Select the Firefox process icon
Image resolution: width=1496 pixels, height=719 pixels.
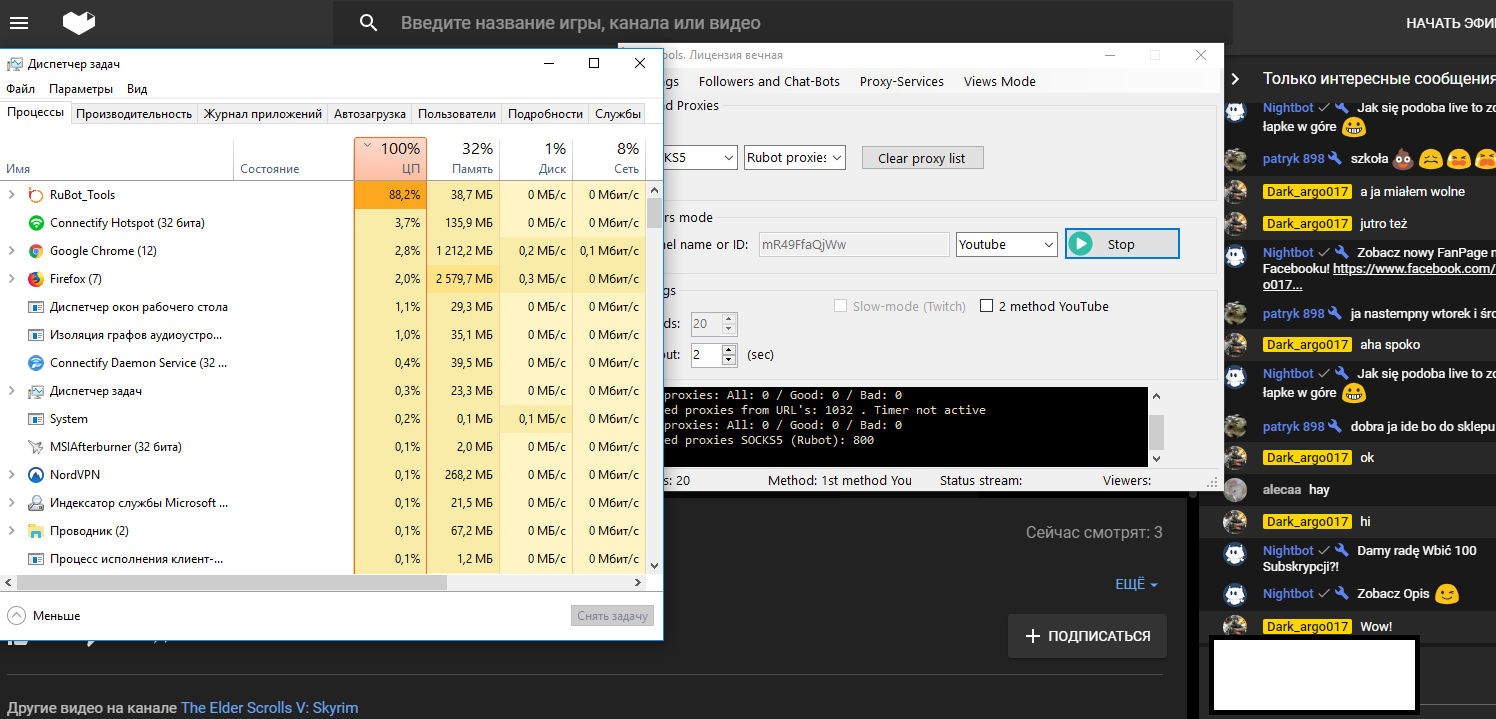[x=36, y=279]
